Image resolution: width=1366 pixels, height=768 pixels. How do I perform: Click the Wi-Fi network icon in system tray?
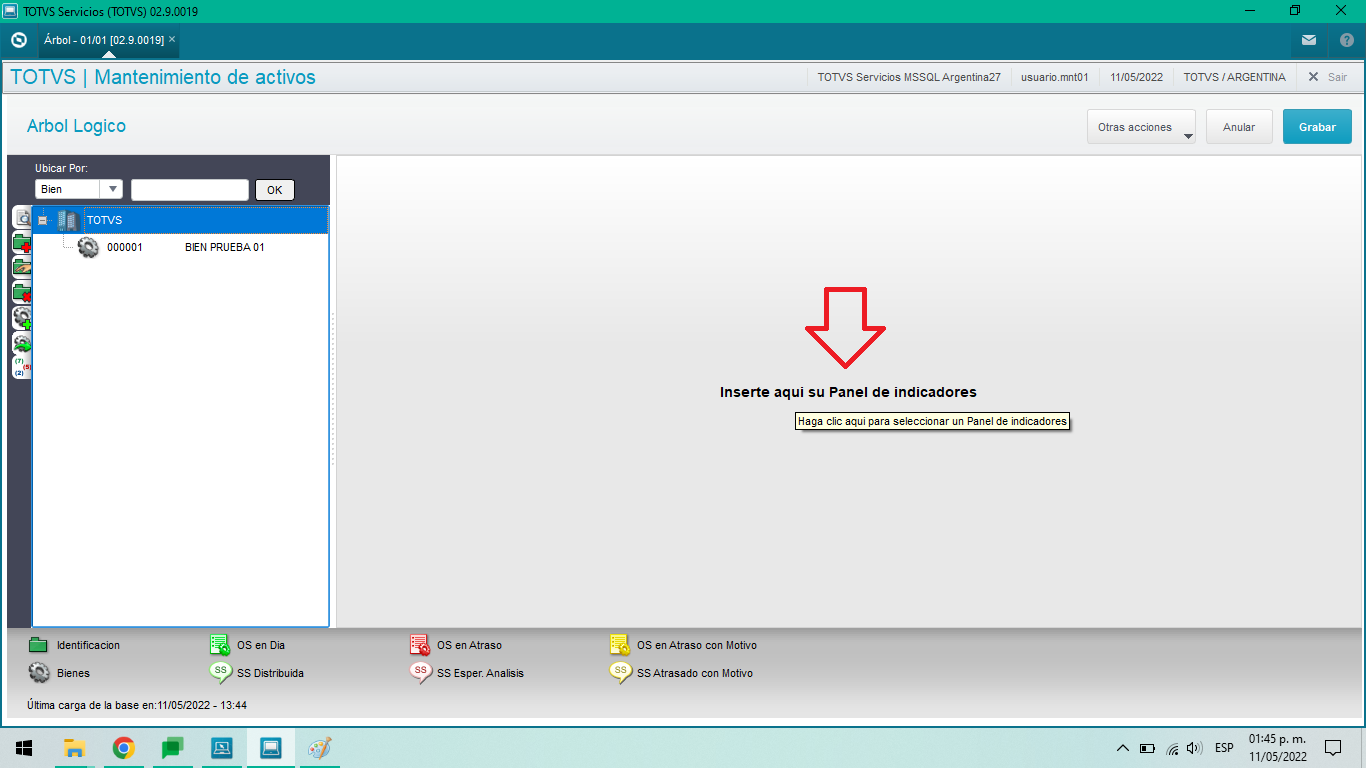click(x=1171, y=748)
